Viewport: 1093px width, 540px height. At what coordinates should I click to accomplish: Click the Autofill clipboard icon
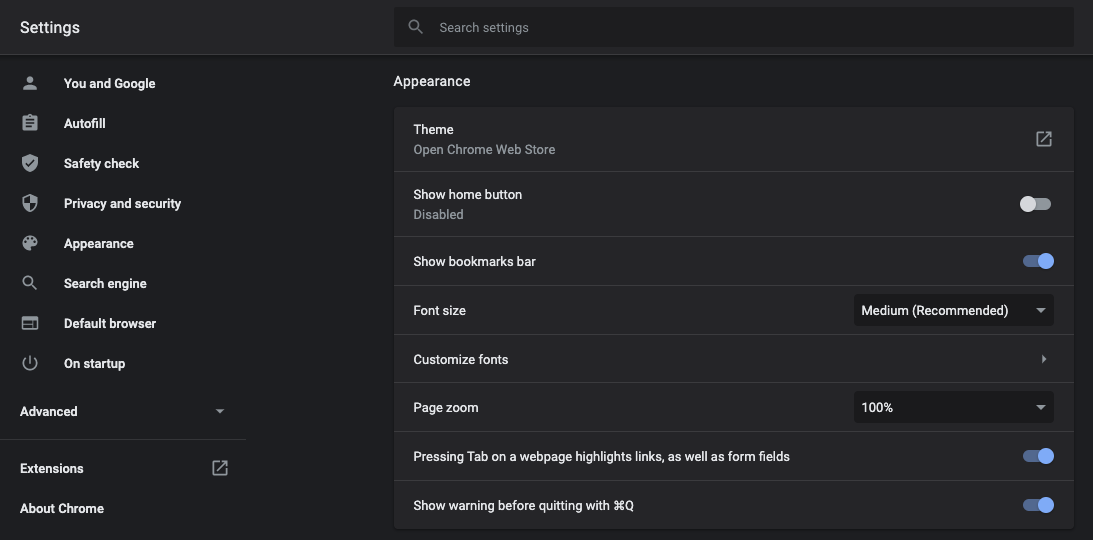(30, 123)
